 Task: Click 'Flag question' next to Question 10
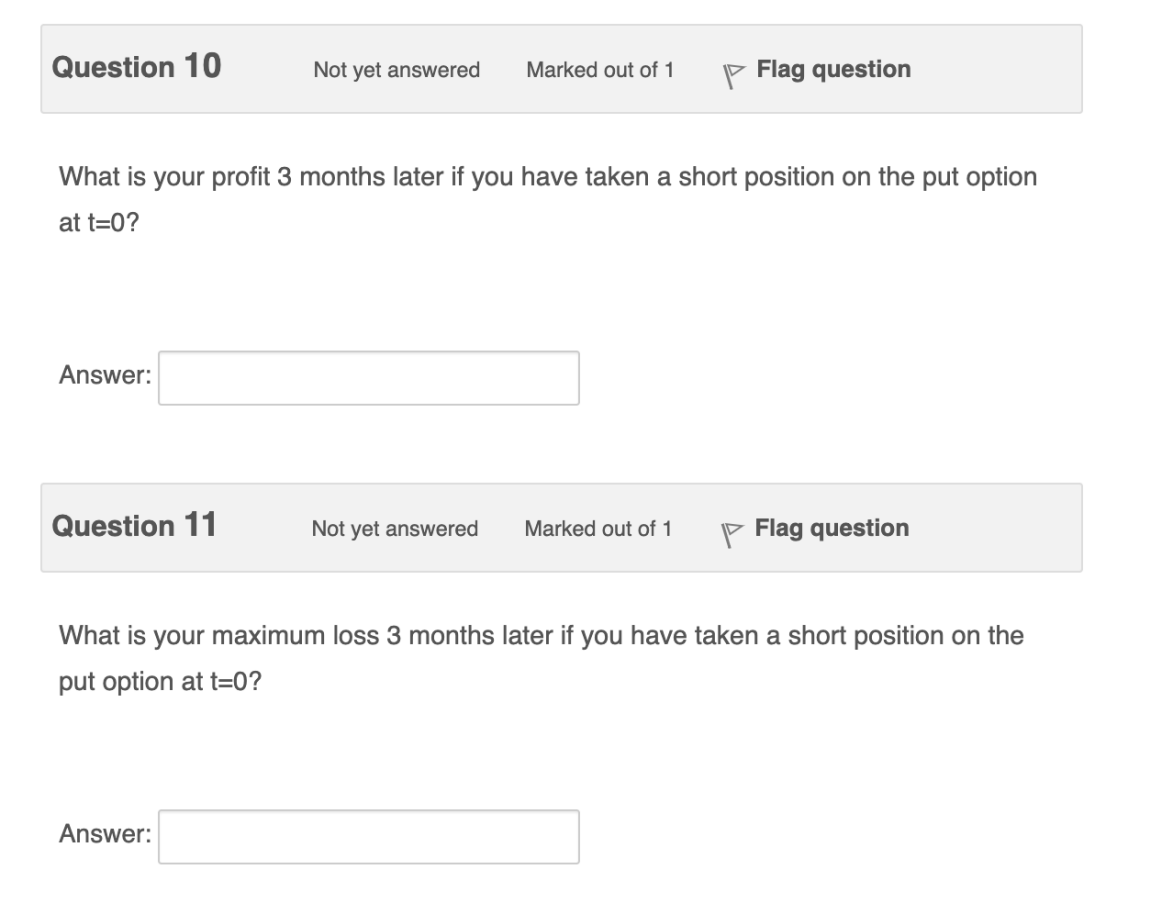(835, 69)
